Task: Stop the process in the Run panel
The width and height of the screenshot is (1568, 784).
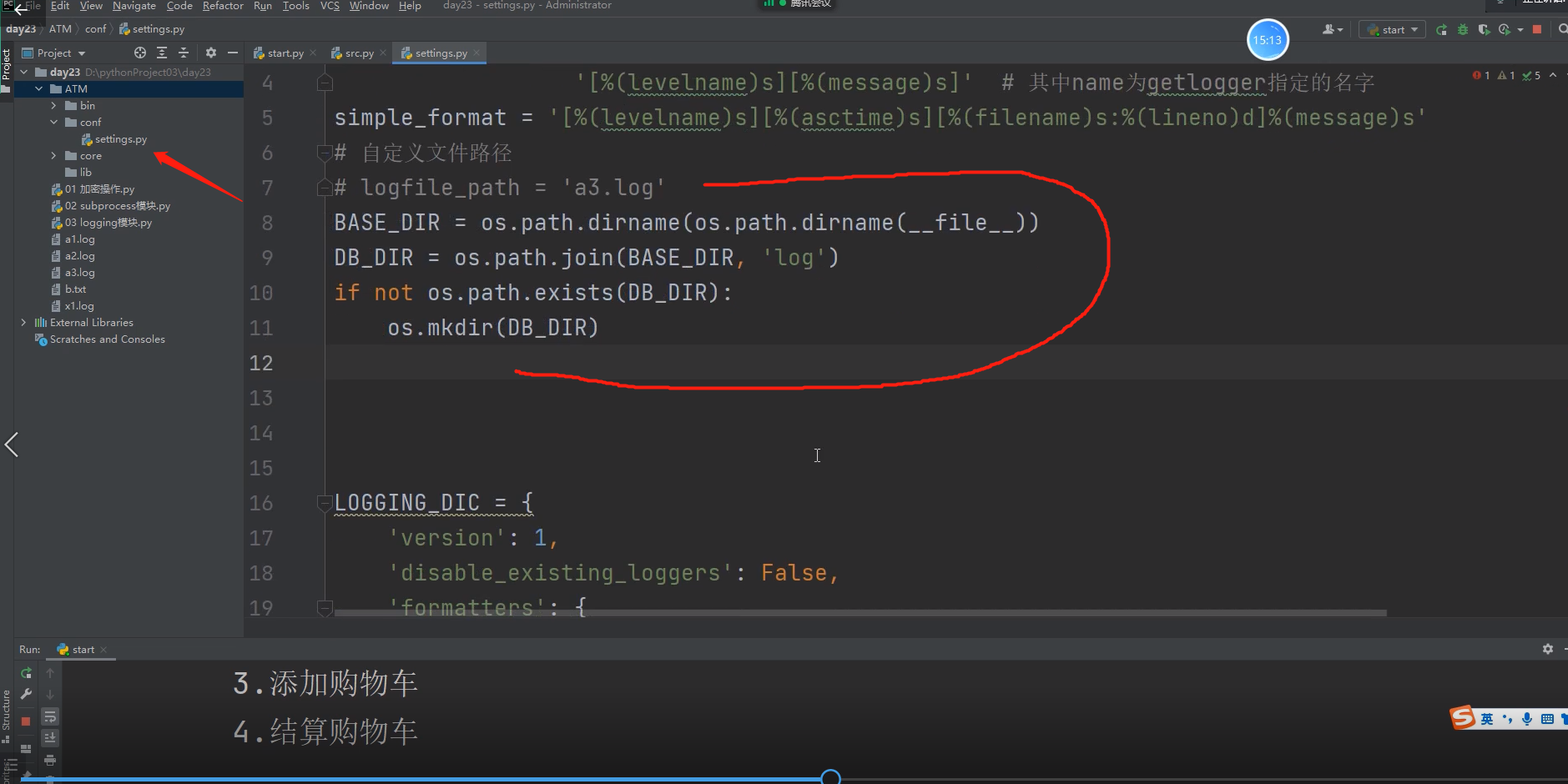Action: [26, 721]
